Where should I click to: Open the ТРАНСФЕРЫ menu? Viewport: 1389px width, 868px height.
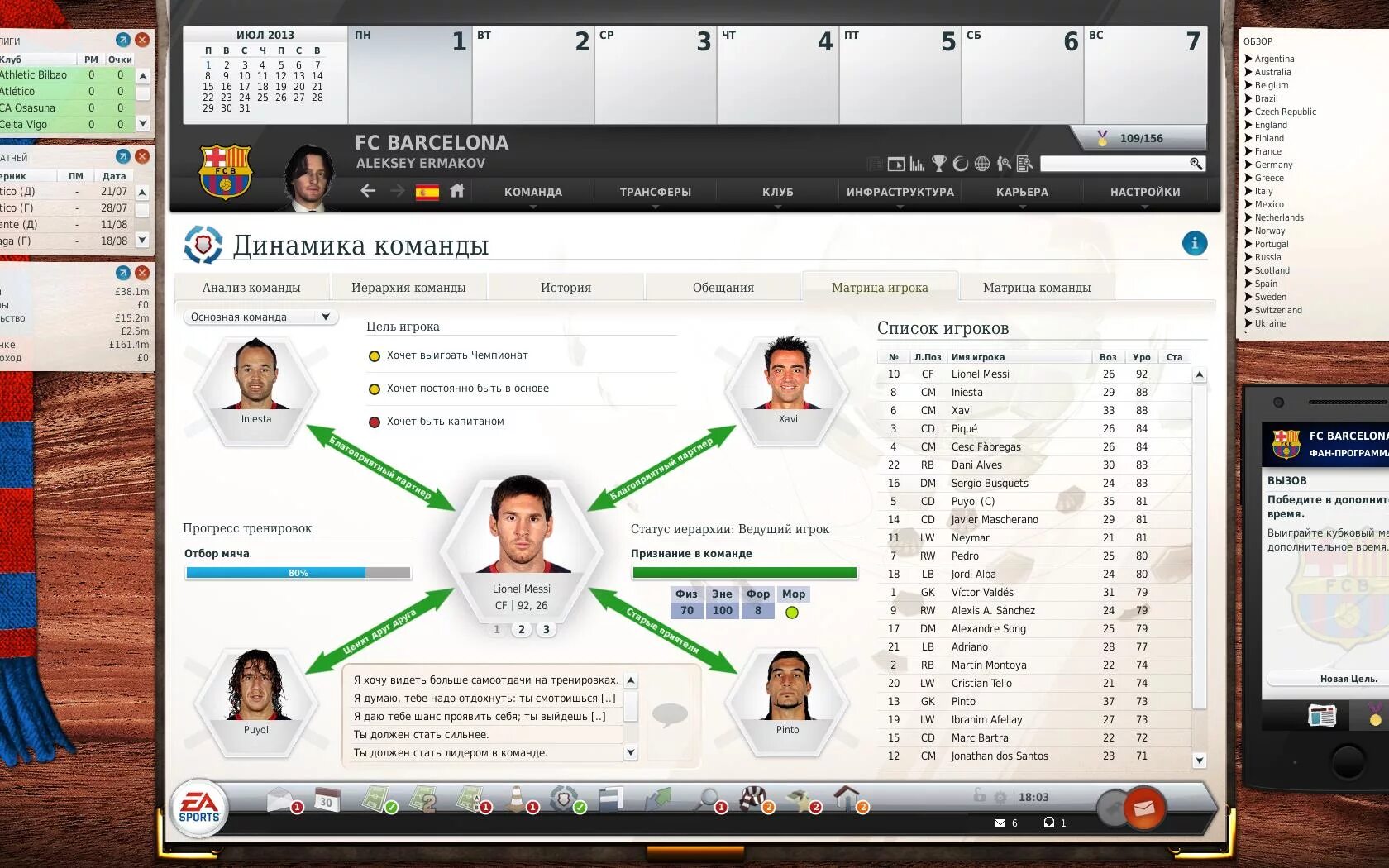[x=656, y=192]
